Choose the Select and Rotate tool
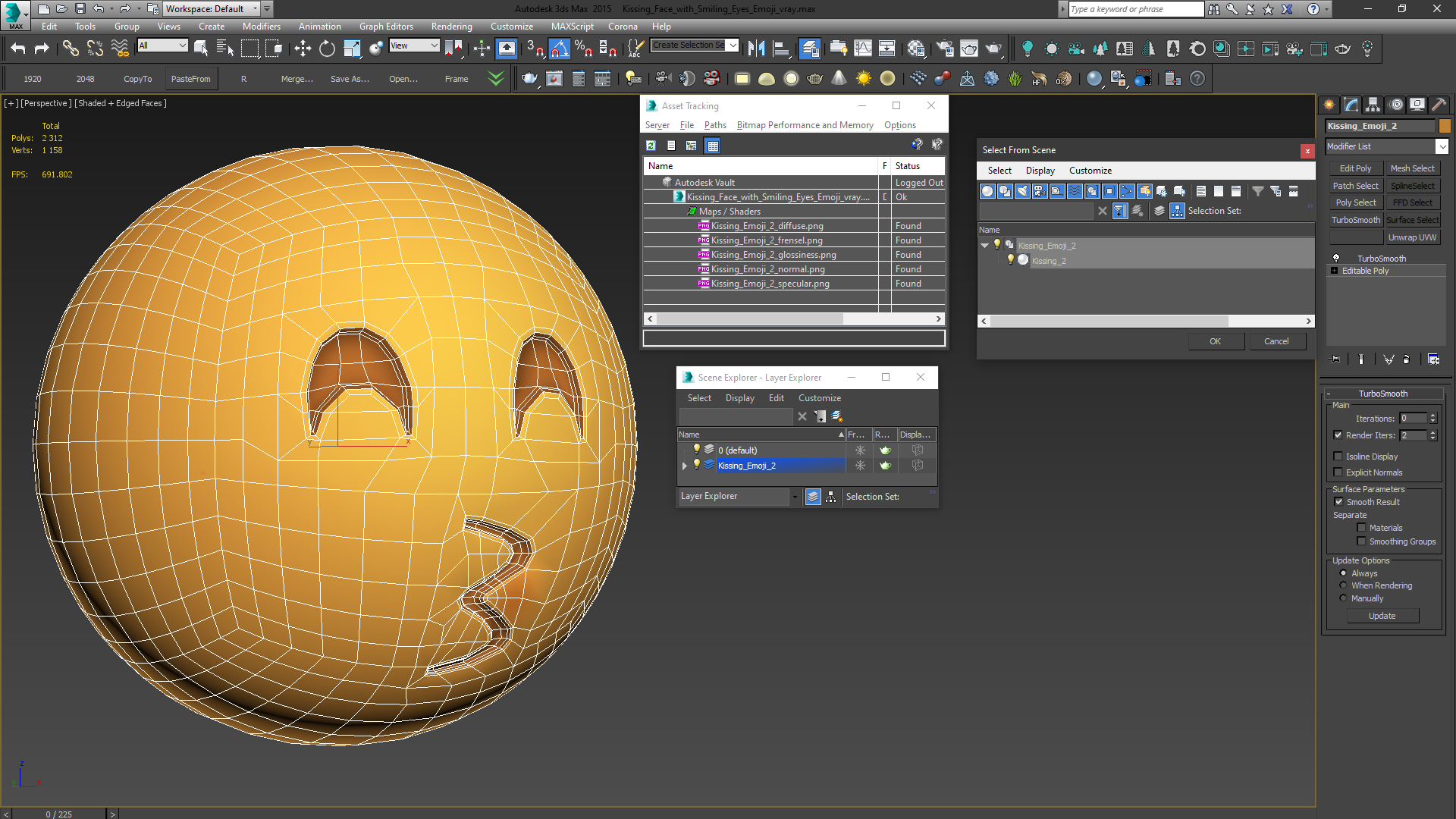Image resolution: width=1456 pixels, height=819 pixels. (x=327, y=49)
